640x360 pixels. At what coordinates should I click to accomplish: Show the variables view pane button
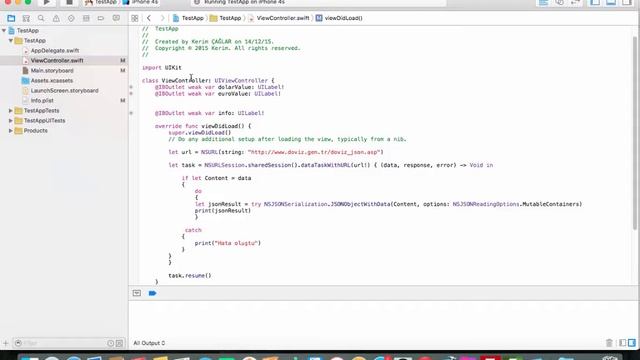622,343
